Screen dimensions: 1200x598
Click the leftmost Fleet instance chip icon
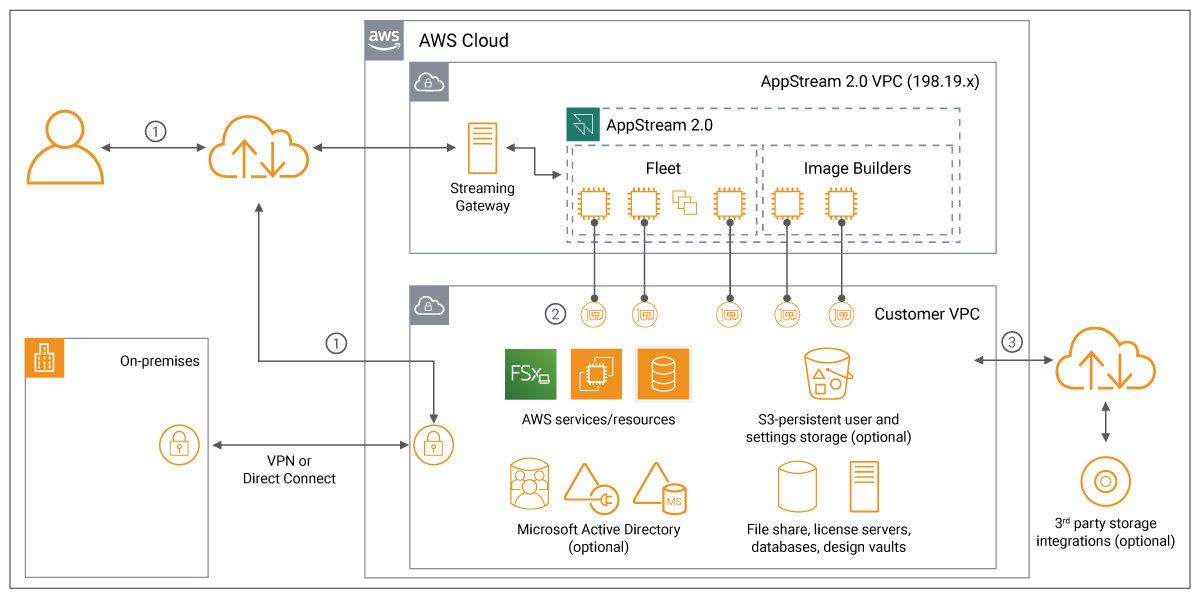tap(593, 203)
